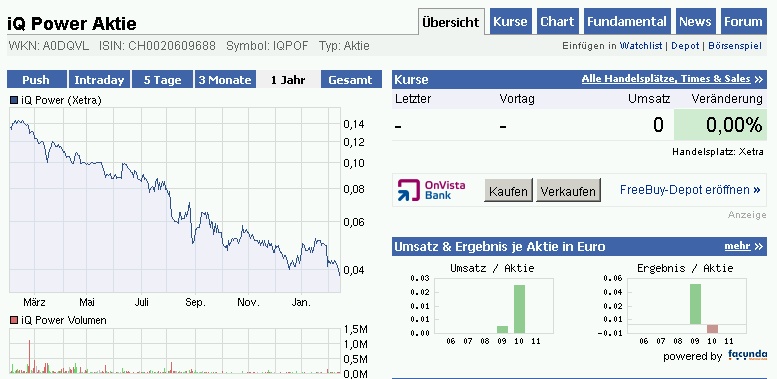Image resolution: width=777 pixels, height=379 pixels.
Task: Open the Börsenspiel link
Action: coord(735,46)
